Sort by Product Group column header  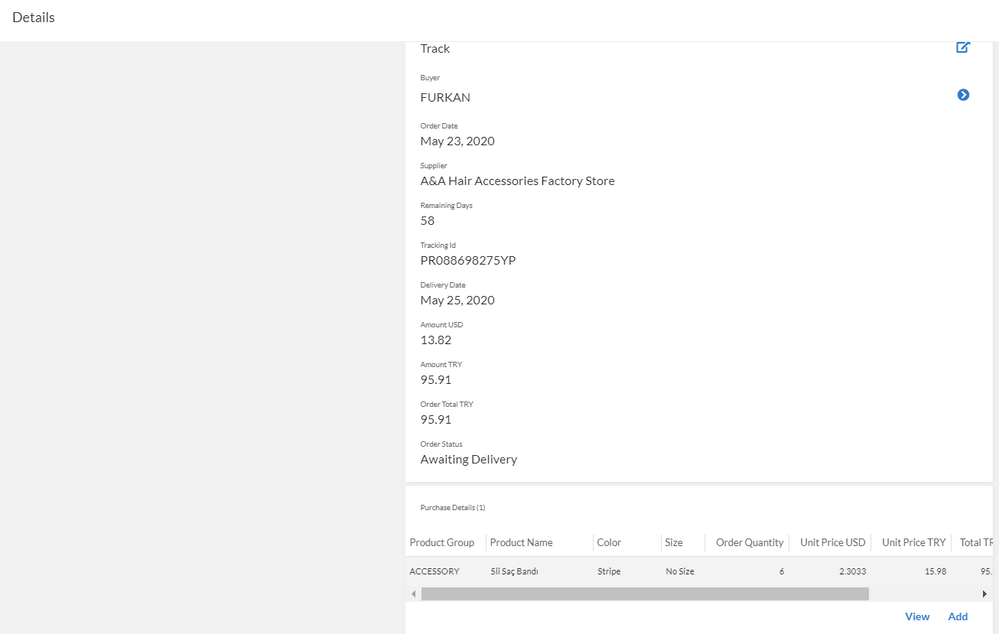coord(442,542)
